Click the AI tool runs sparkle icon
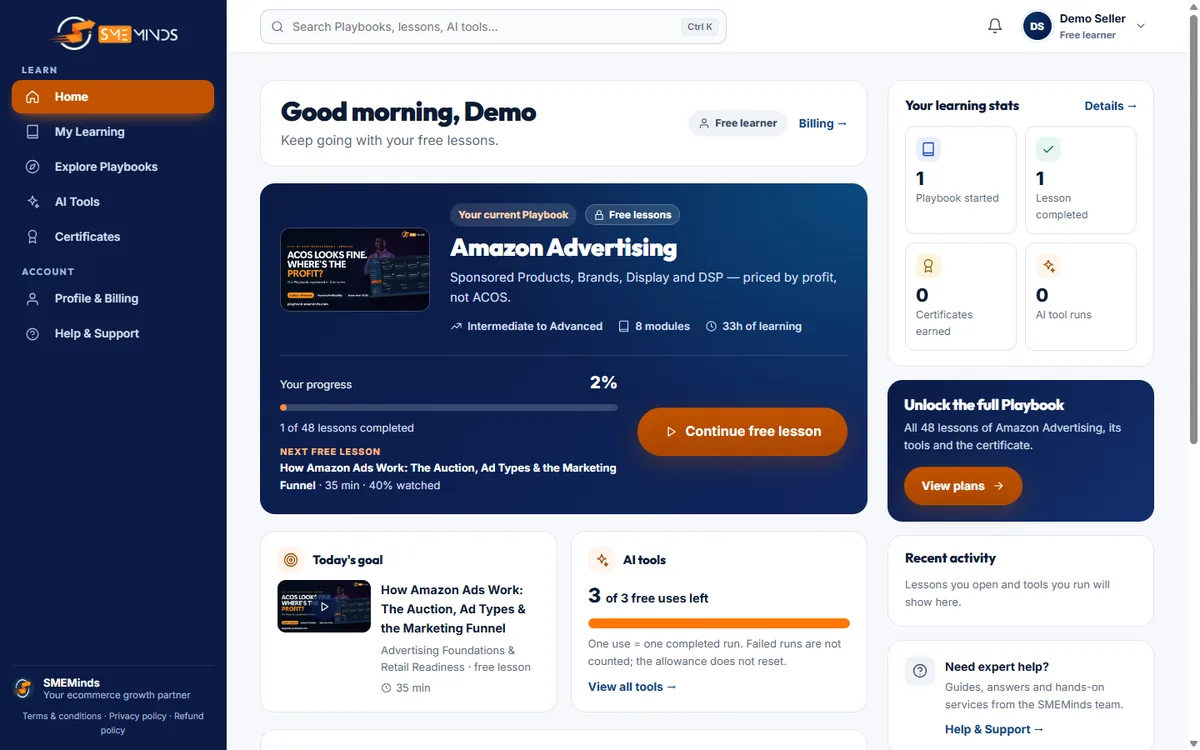 click(1048, 266)
